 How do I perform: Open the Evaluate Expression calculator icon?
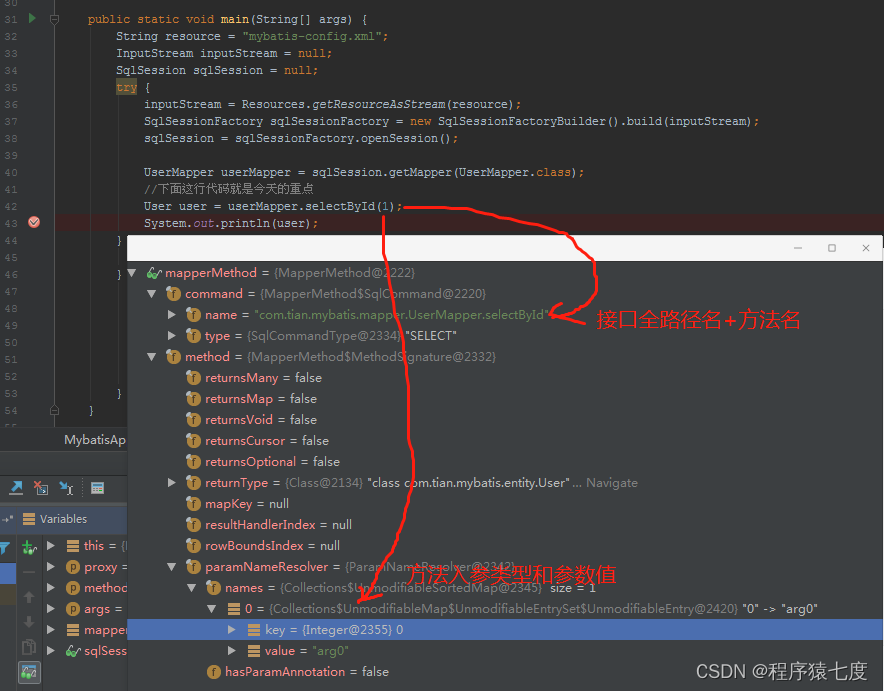click(x=96, y=488)
